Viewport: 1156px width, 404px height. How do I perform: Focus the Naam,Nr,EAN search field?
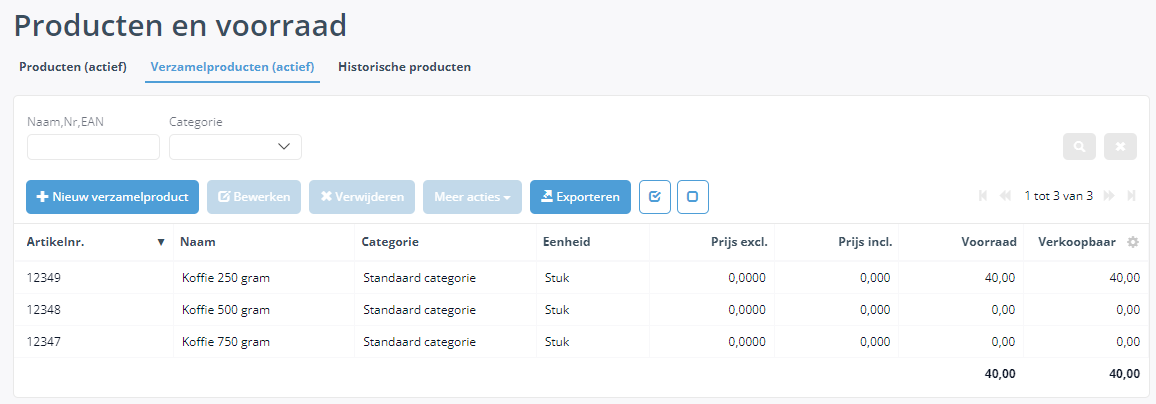click(x=94, y=147)
